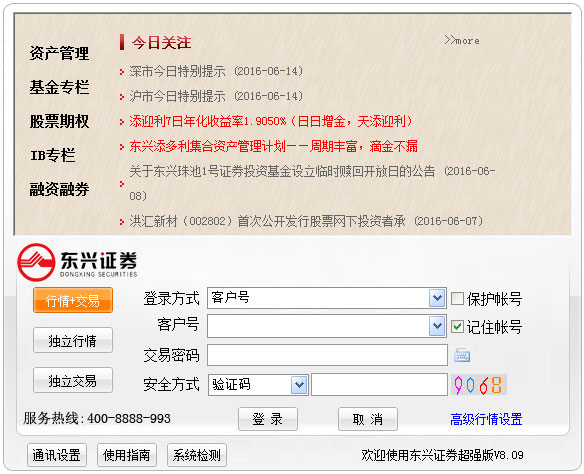
Task: Enable the 保护帐号 checkbox
Action: [x=457, y=298]
